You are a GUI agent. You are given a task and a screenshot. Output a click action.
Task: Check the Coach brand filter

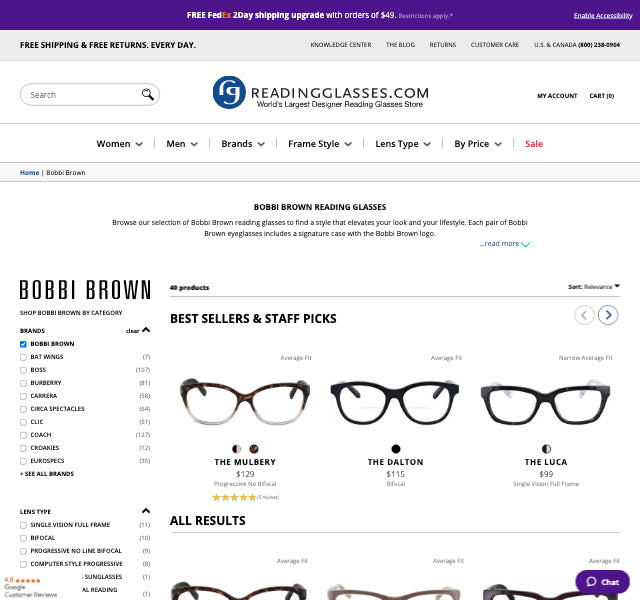coord(23,436)
